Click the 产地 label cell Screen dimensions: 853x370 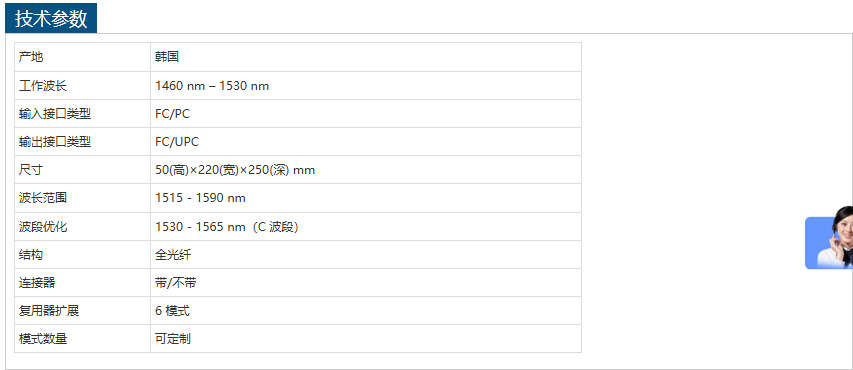(x=83, y=57)
